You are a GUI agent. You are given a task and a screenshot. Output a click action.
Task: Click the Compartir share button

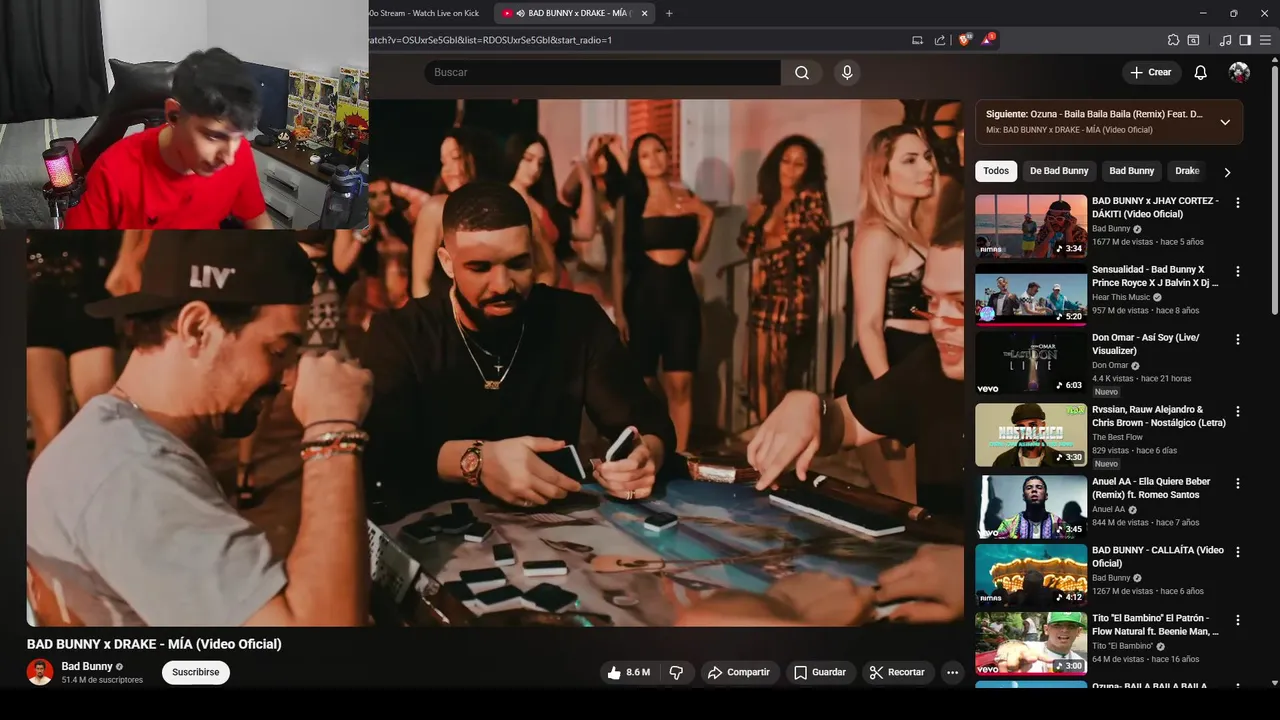click(738, 672)
